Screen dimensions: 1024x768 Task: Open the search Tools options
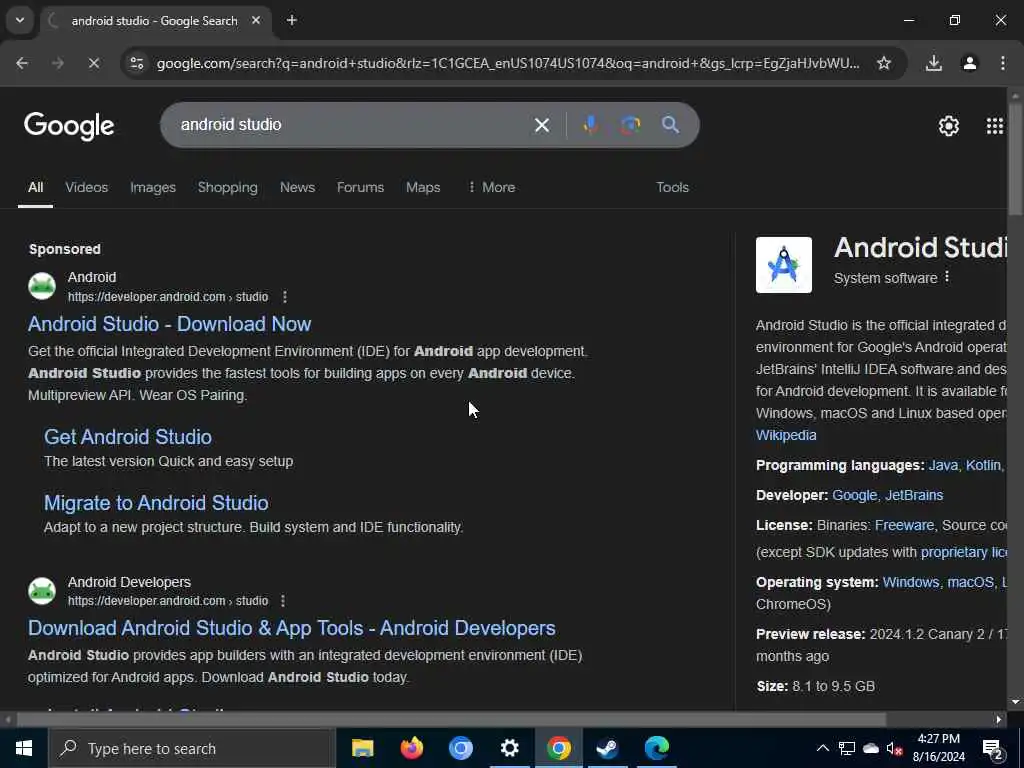(672, 187)
